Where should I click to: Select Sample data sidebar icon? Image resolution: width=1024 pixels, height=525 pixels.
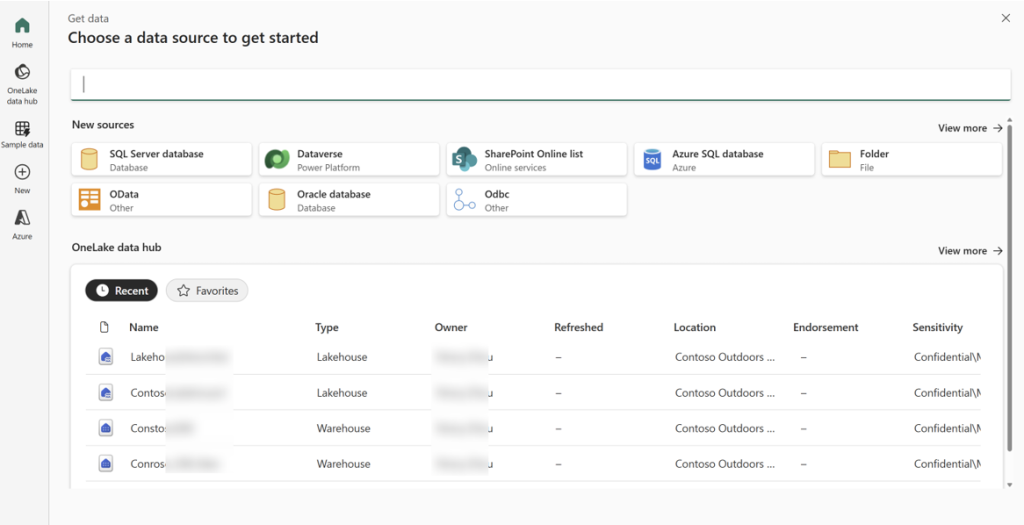[22, 135]
